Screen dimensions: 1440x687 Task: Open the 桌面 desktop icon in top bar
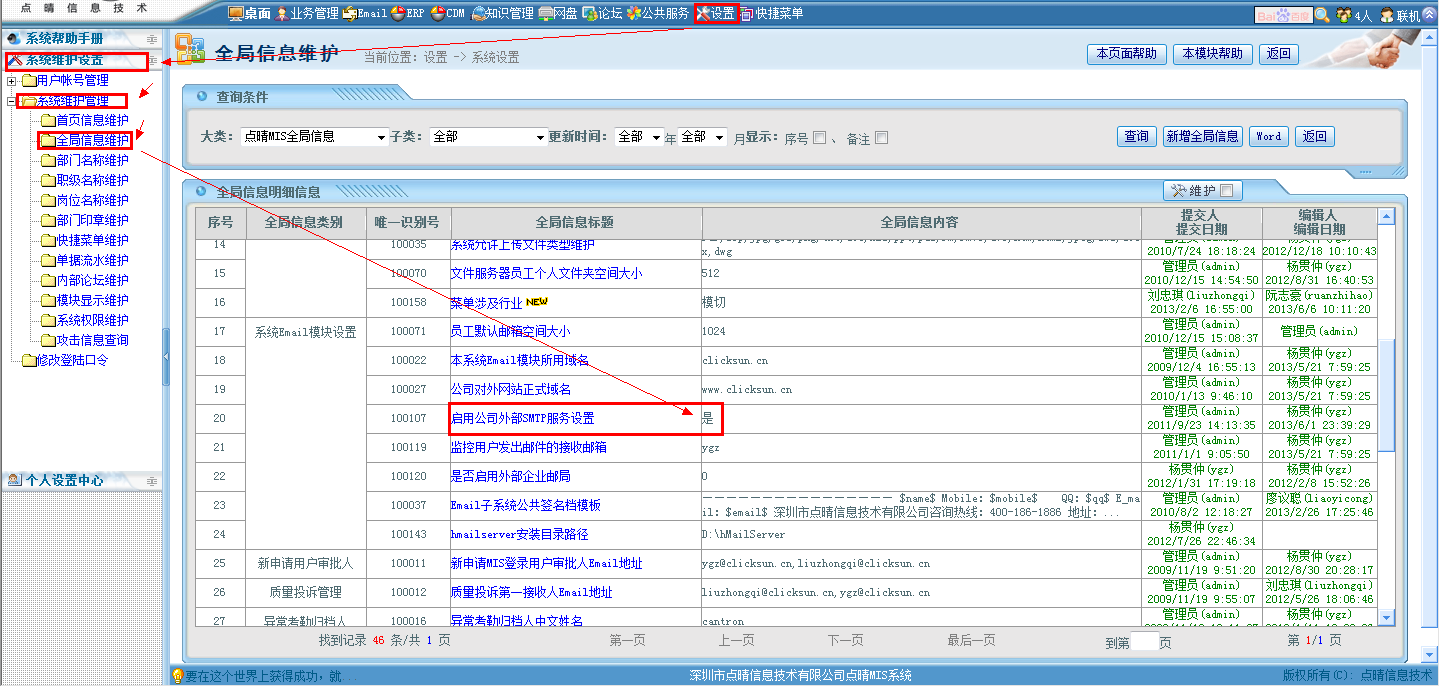coord(236,14)
